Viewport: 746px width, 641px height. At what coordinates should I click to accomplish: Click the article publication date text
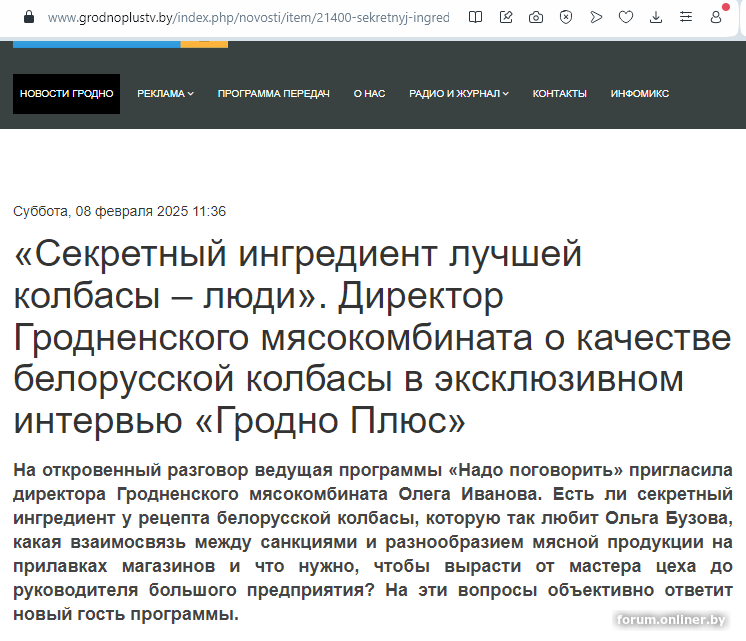click(119, 211)
